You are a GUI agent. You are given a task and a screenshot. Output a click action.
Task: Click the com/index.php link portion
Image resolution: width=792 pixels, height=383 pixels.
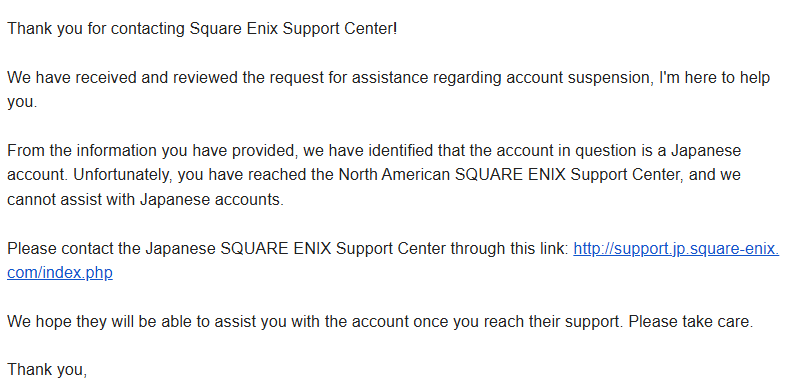(x=60, y=273)
